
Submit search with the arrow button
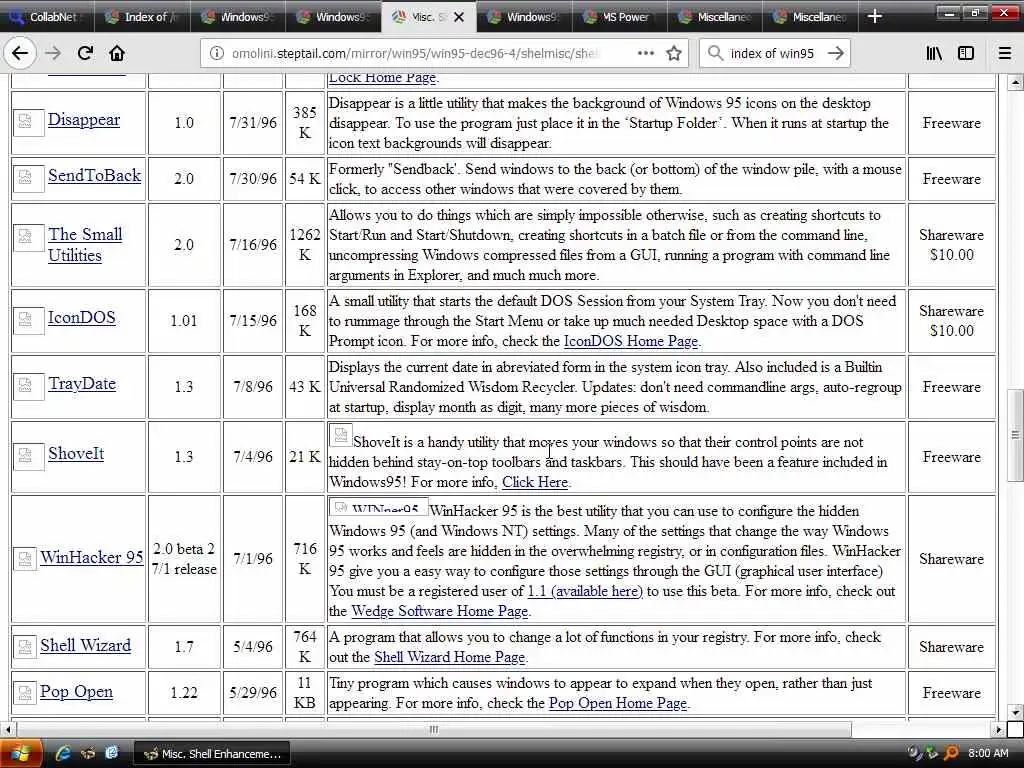pos(836,54)
